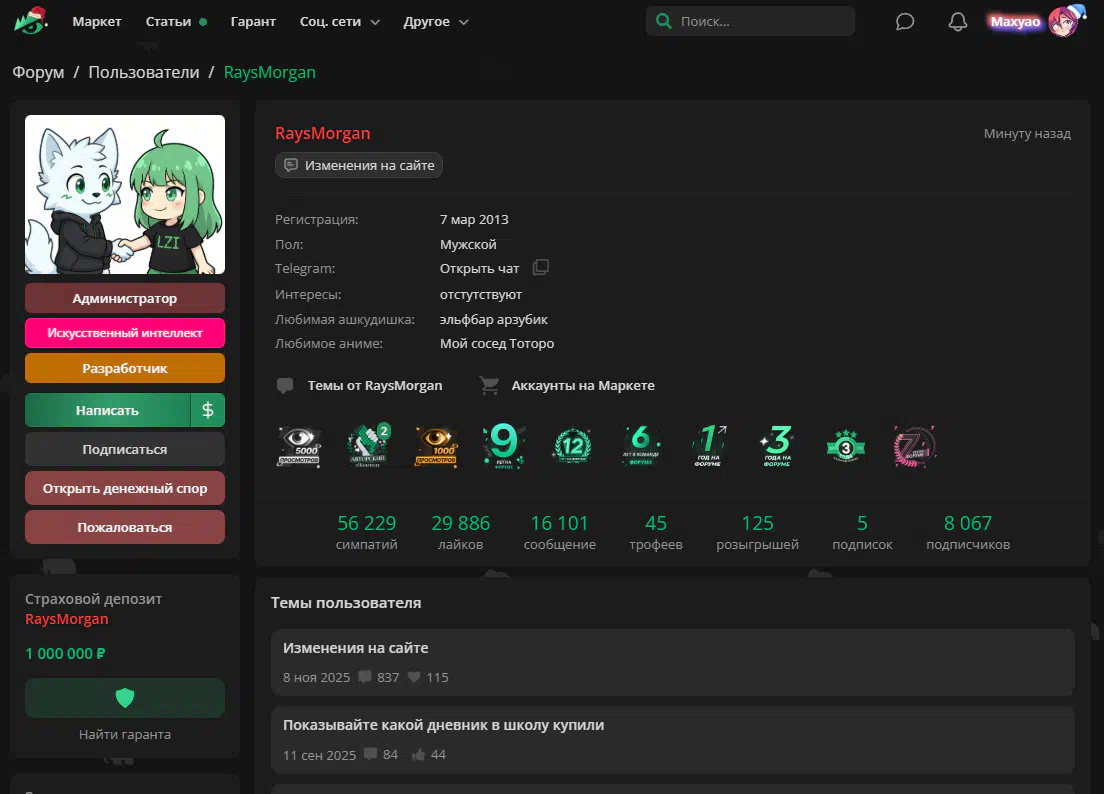Open the Темы от RaysMorgan link

click(x=374, y=385)
